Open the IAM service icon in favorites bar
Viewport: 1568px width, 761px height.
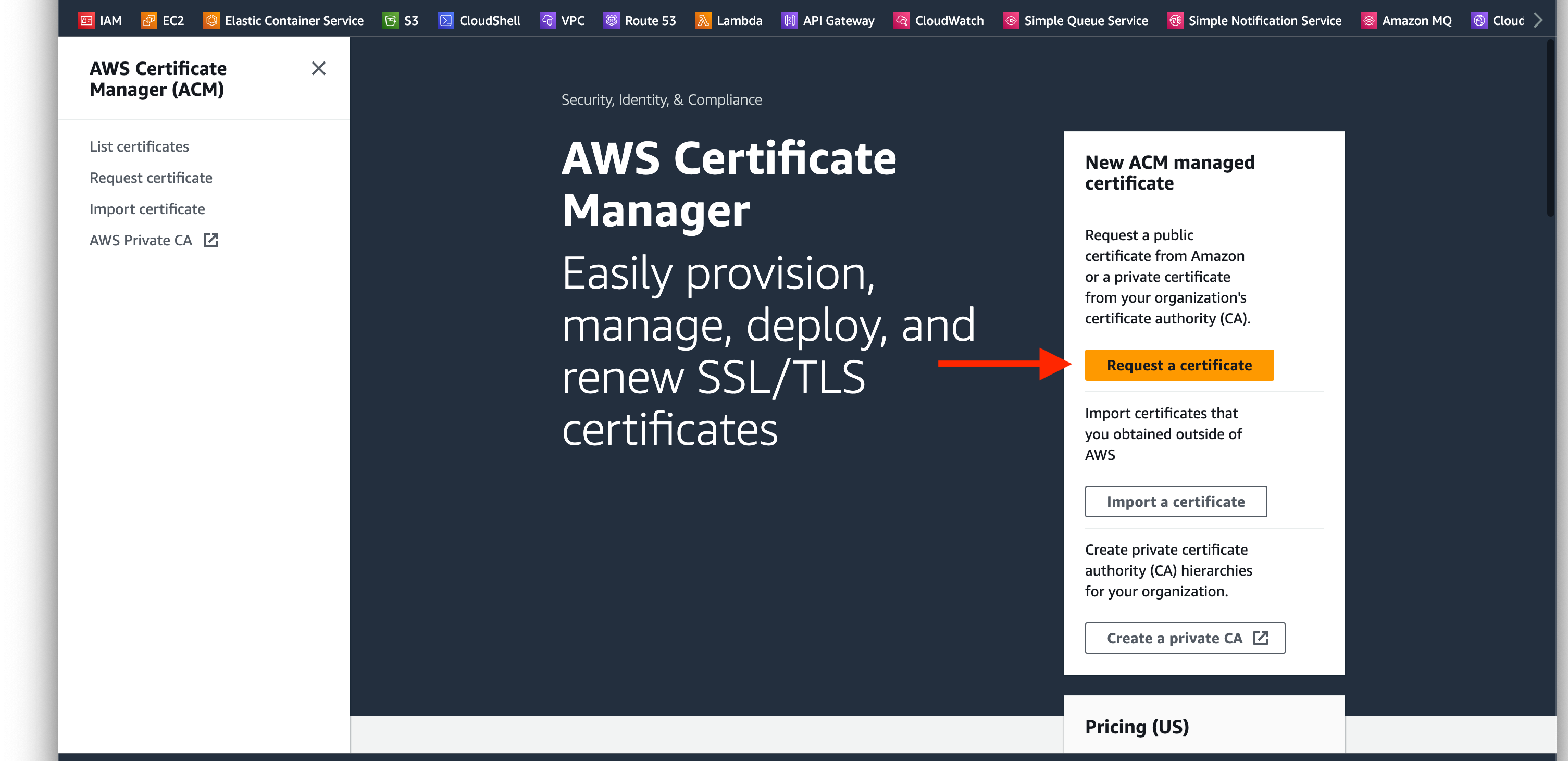click(x=86, y=21)
